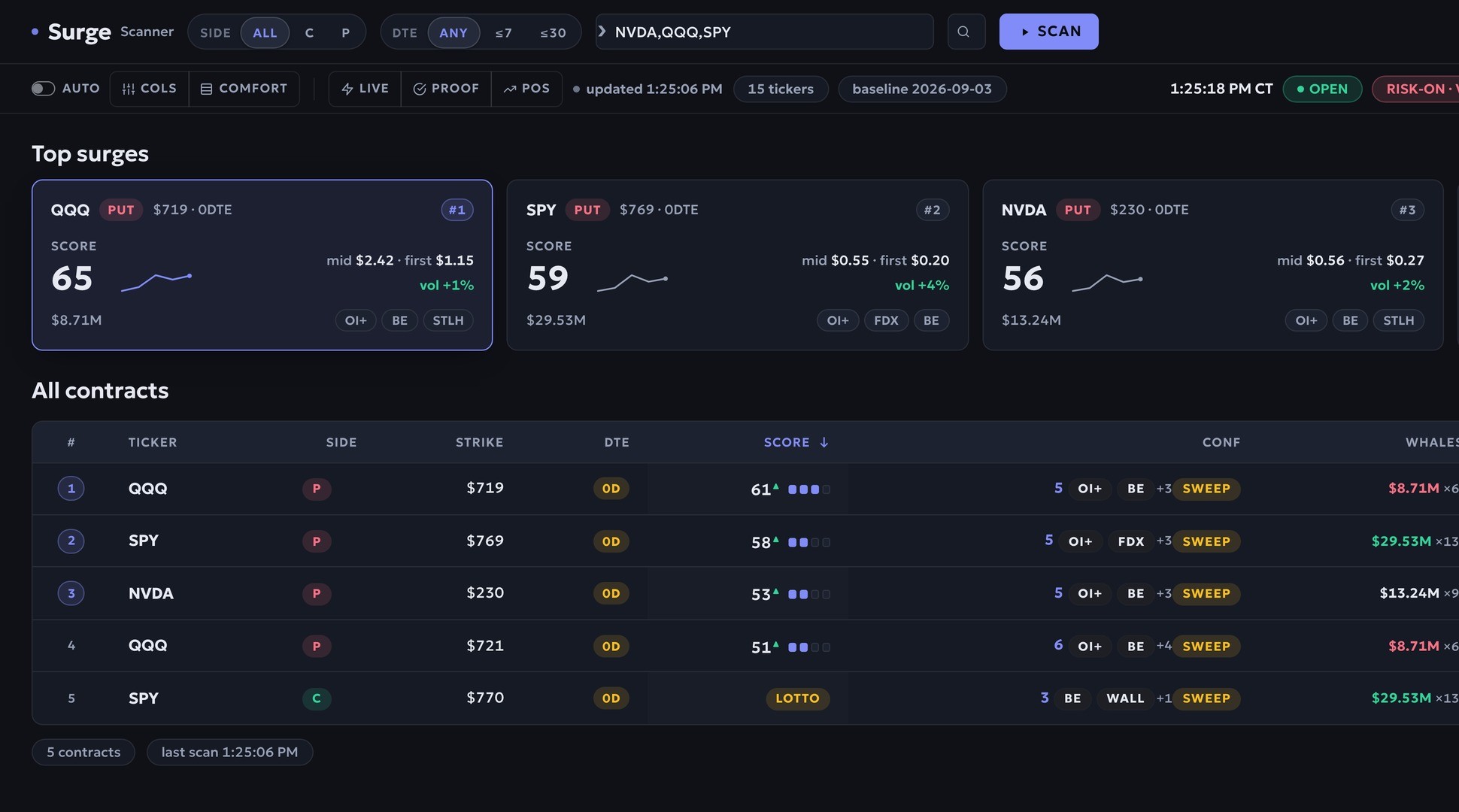This screenshot has height=812, width=1459.
Task: Sort by the STRIKE column header
Action: point(479,442)
